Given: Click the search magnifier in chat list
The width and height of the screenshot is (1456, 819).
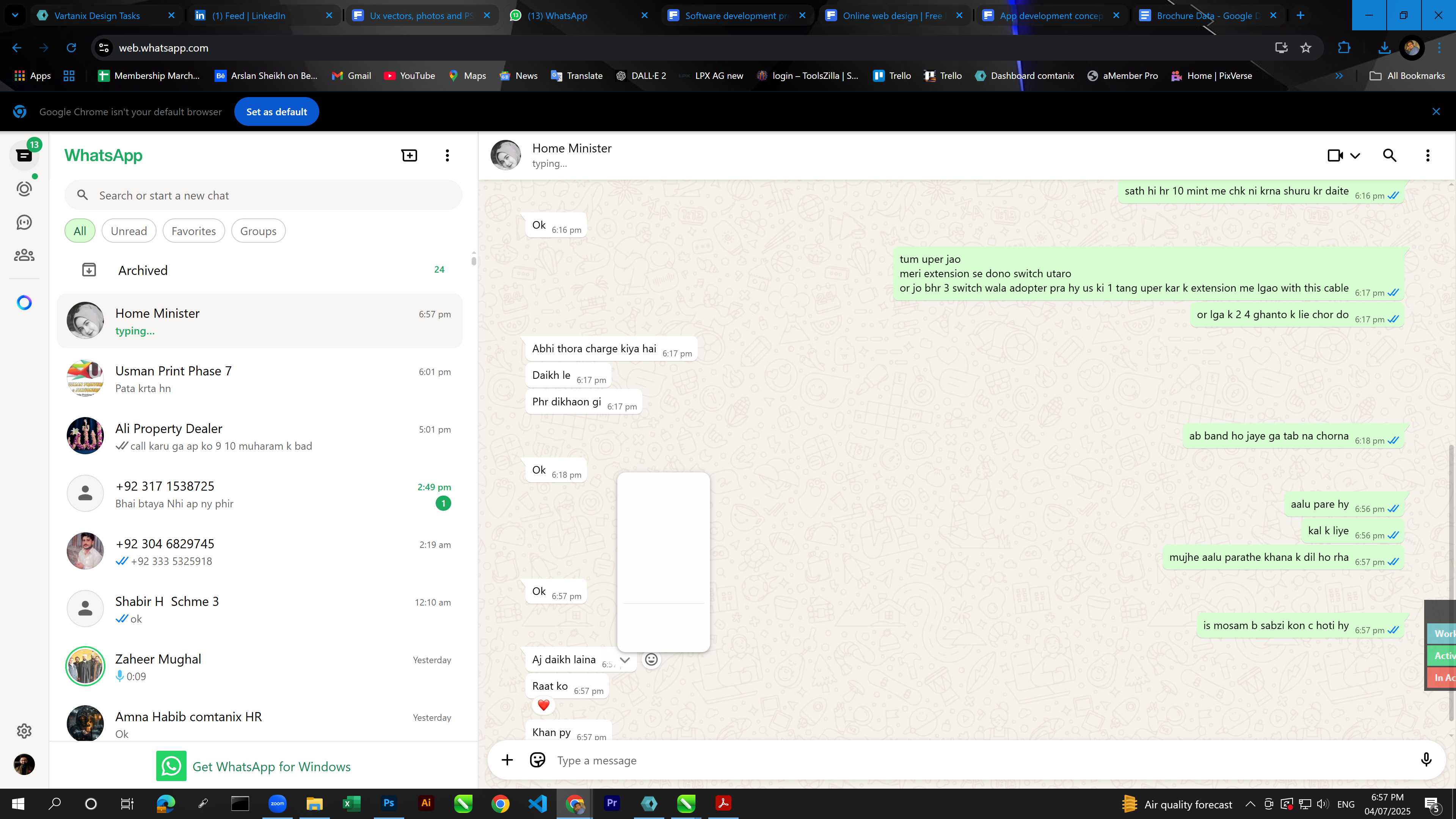Looking at the screenshot, I should coord(83,196).
